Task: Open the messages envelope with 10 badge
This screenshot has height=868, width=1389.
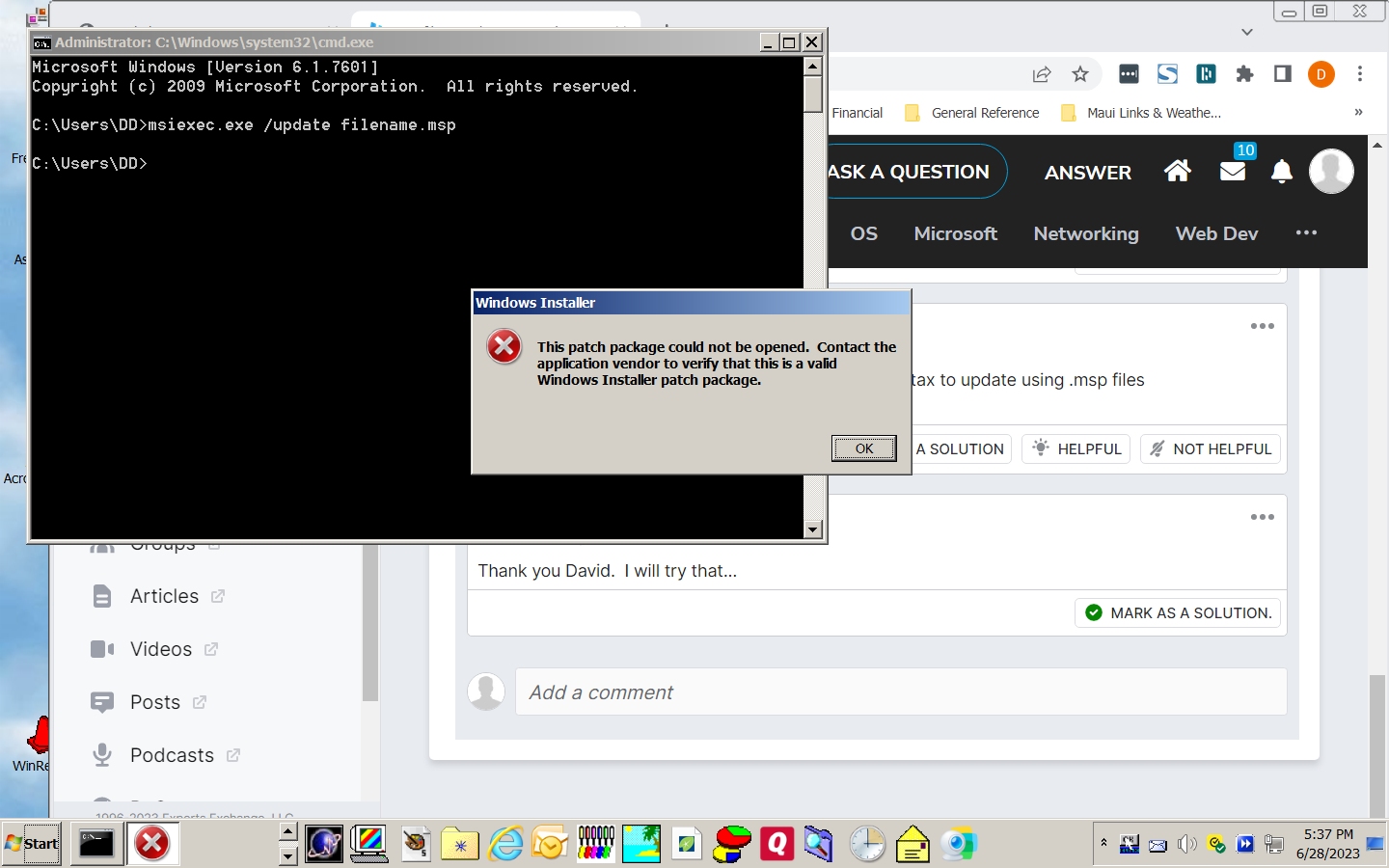Action: pos(1234,171)
